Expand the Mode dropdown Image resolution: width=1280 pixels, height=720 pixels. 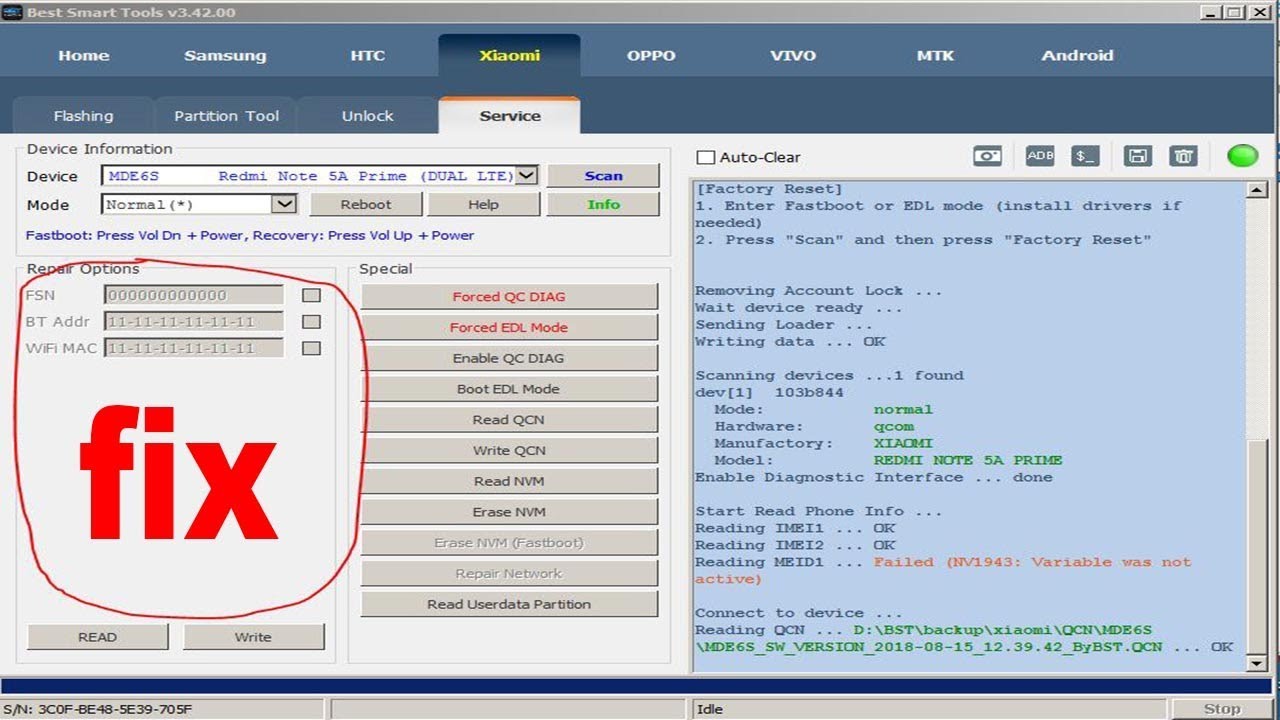point(285,204)
